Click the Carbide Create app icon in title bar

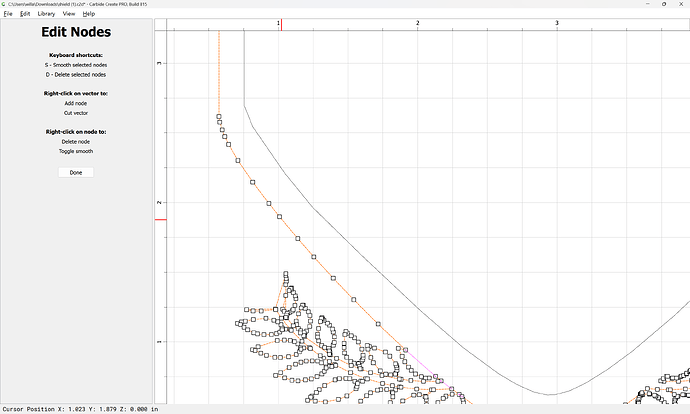pos(4,4)
